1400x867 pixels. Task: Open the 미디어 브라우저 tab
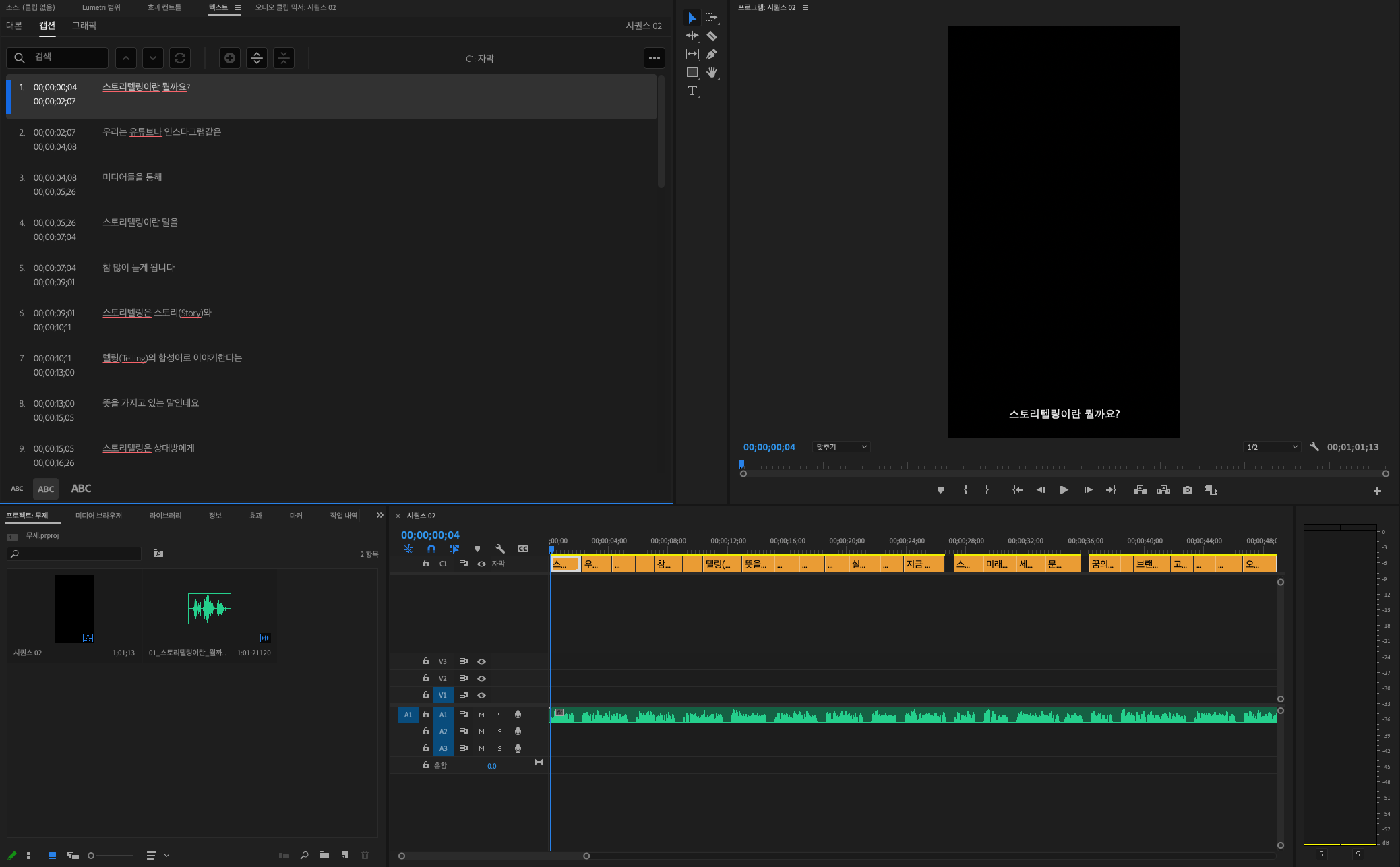click(98, 516)
